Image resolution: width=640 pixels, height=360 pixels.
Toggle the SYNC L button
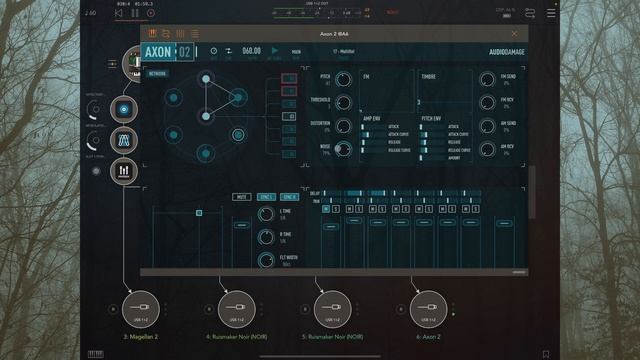click(266, 197)
